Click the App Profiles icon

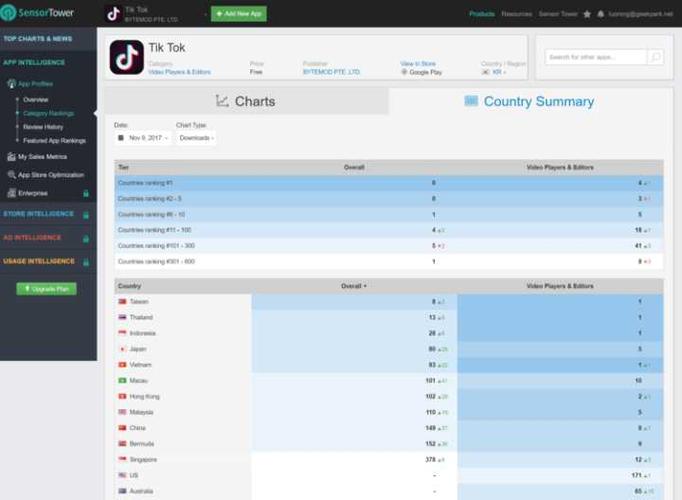[11, 83]
